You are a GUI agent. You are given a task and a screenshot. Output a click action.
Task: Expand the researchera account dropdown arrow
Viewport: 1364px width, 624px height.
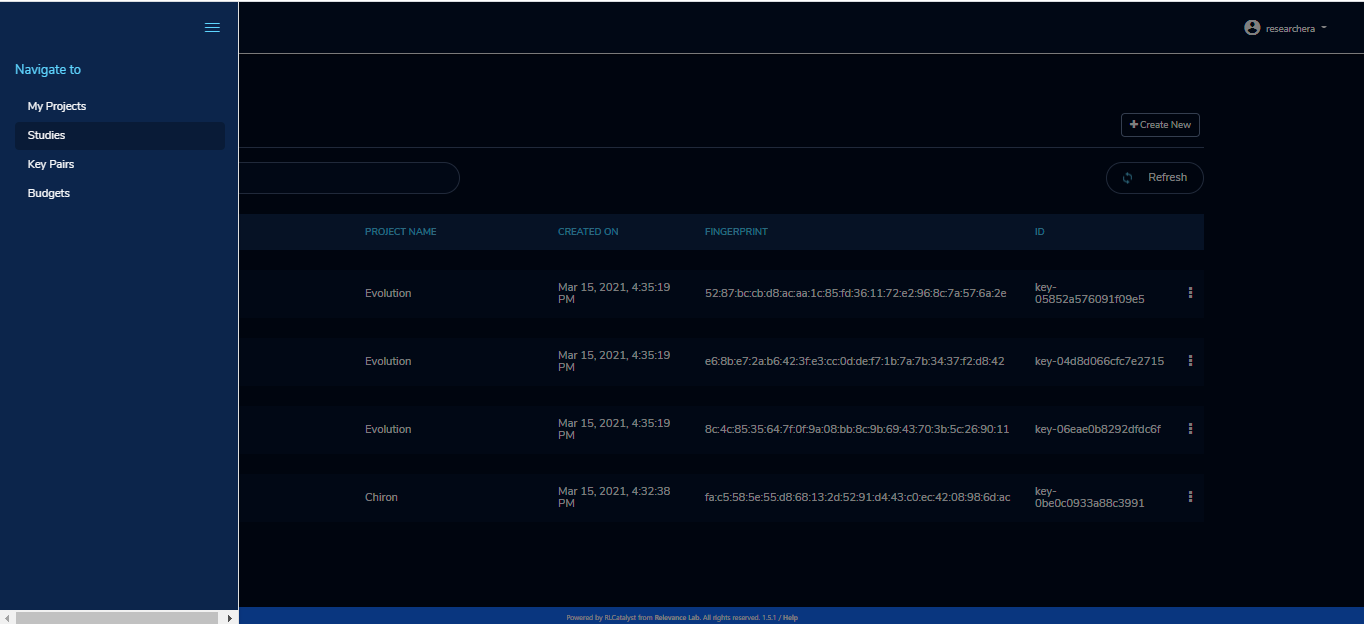click(x=1324, y=28)
